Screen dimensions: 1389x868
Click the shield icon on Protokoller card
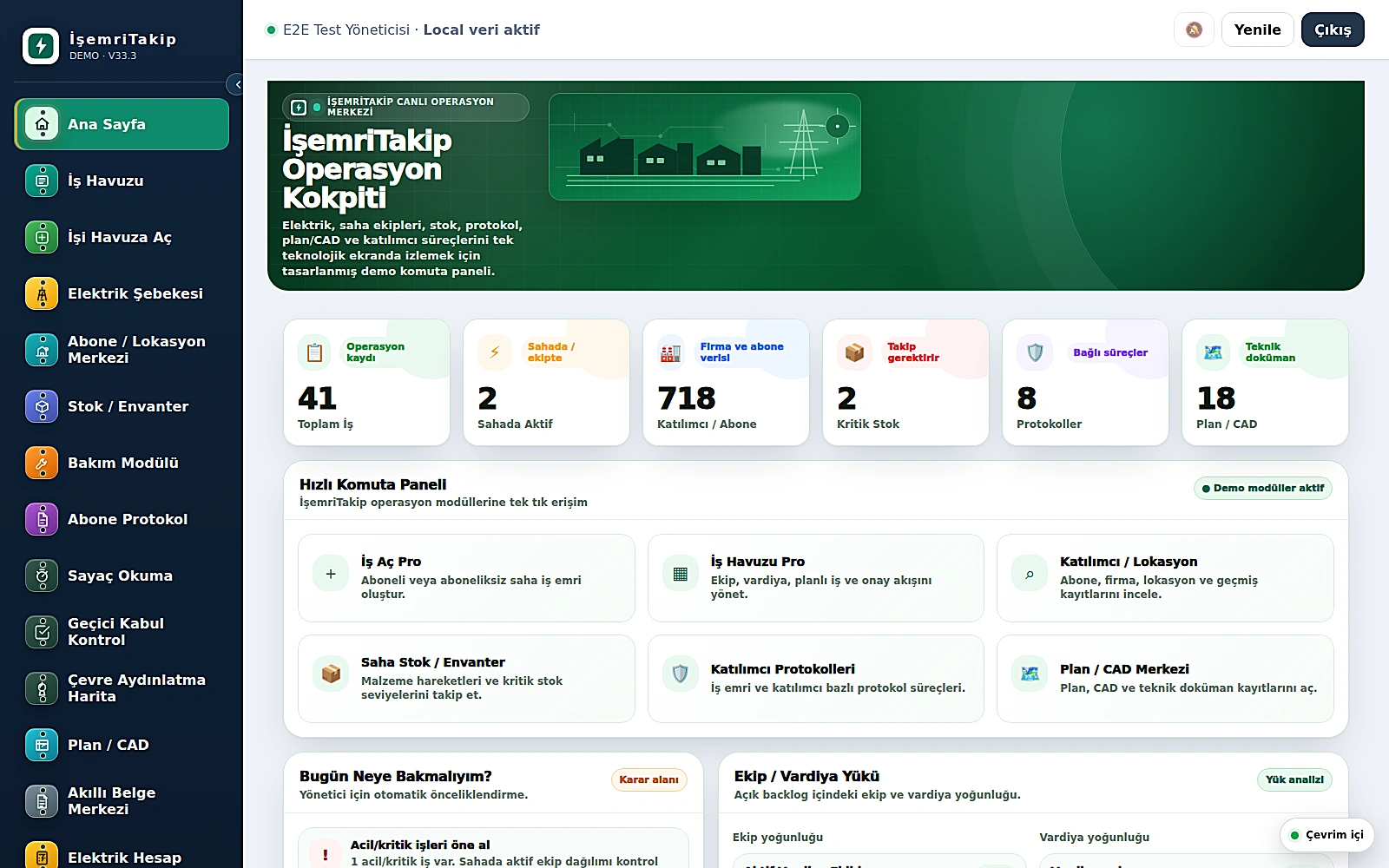1034,352
